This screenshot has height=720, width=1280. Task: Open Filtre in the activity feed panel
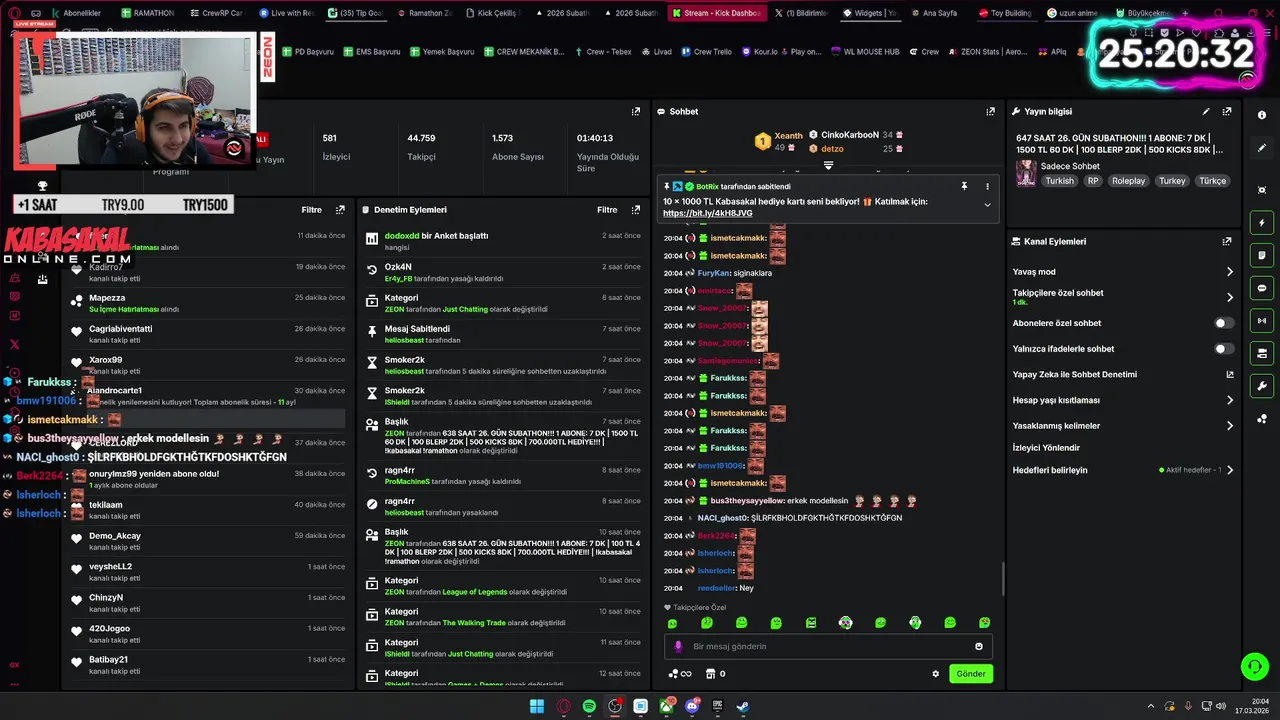click(312, 210)
